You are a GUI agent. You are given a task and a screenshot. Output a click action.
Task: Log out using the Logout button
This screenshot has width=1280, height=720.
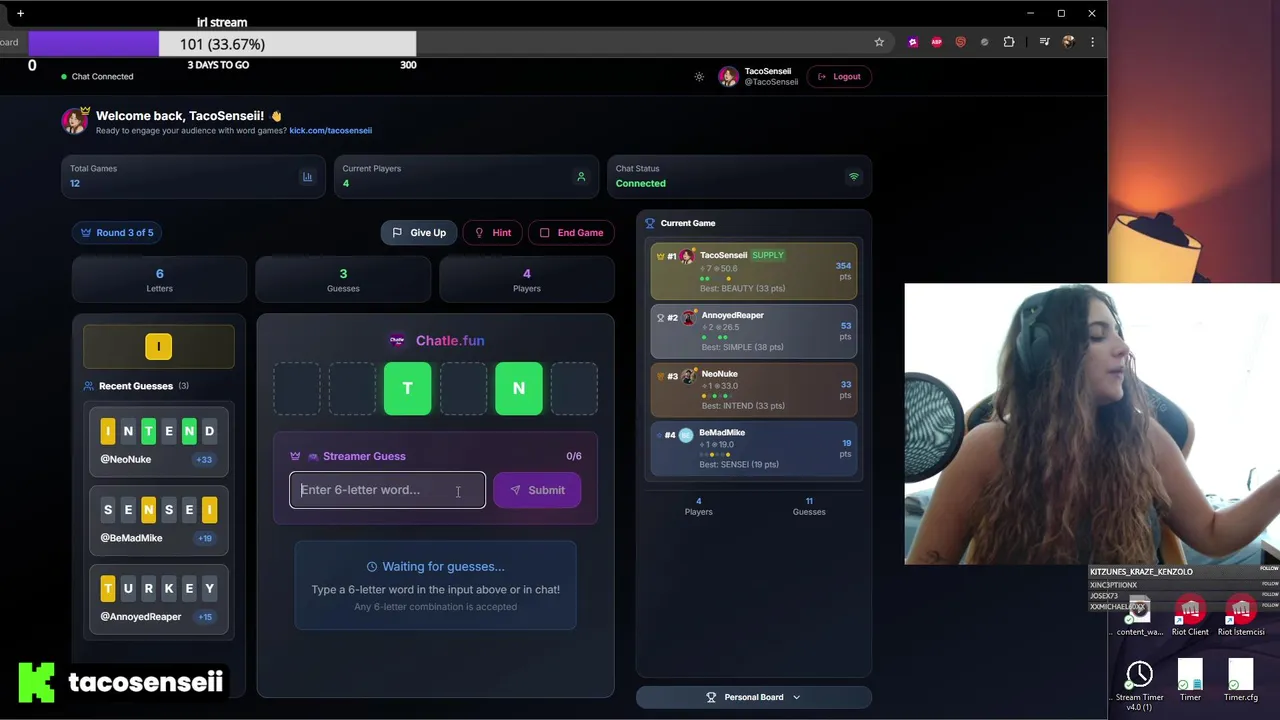click(x=839, y=76)
